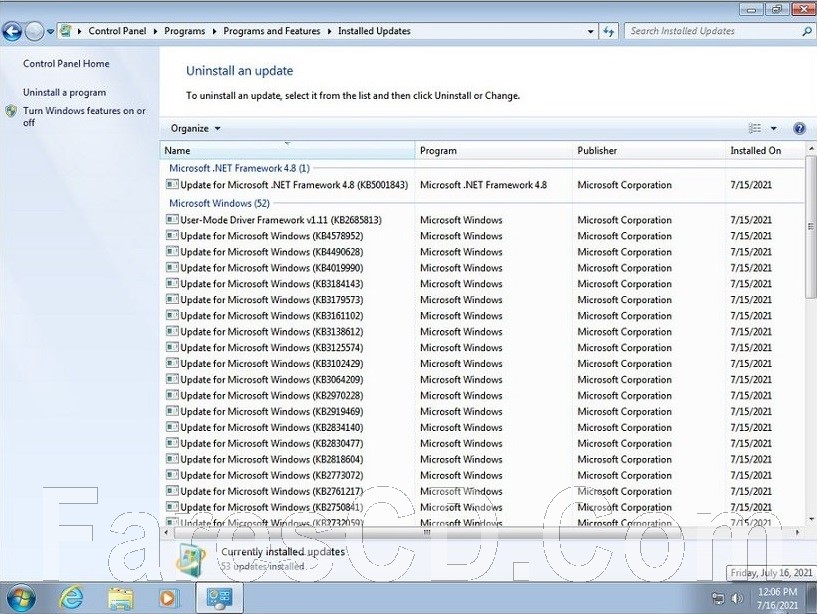Screen dimensions: 817x614
Task: Collapse the Microsoft .NET Framework 4.8 group
Action: [x=239, y=168]
